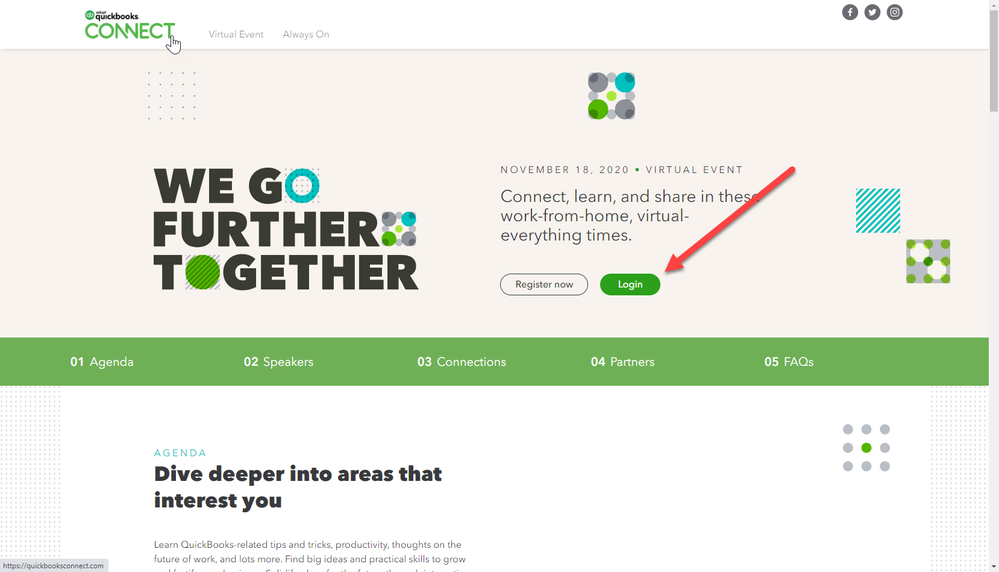Open the Virtual Event menu item
The image size is (999, 572).
click(236, 34)
